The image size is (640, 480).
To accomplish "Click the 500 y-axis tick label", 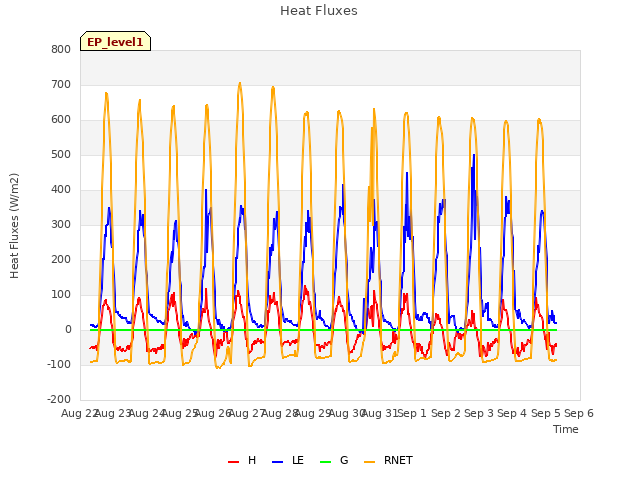I will [x=61, y=155].
